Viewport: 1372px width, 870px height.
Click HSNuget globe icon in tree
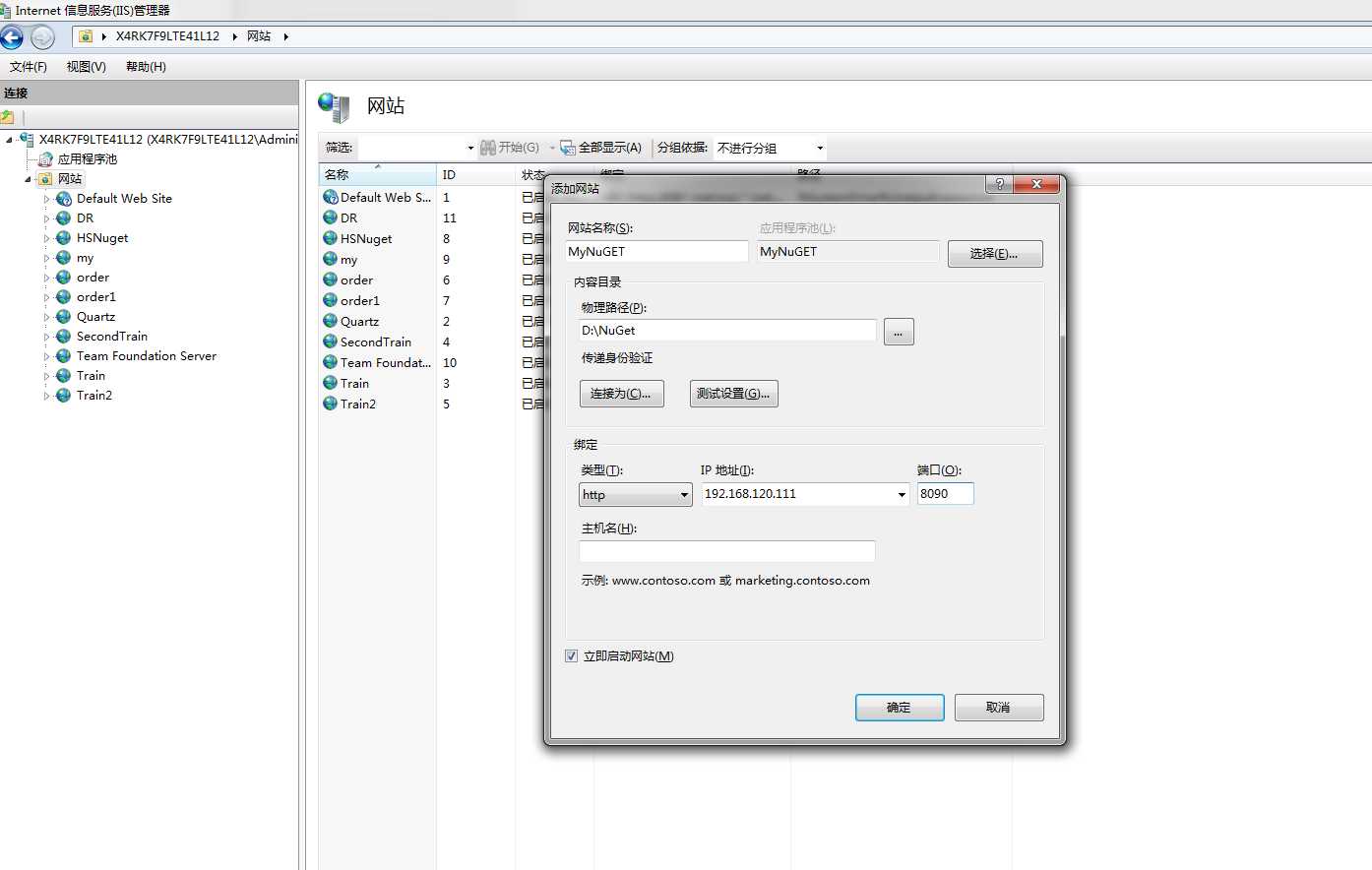64,238
